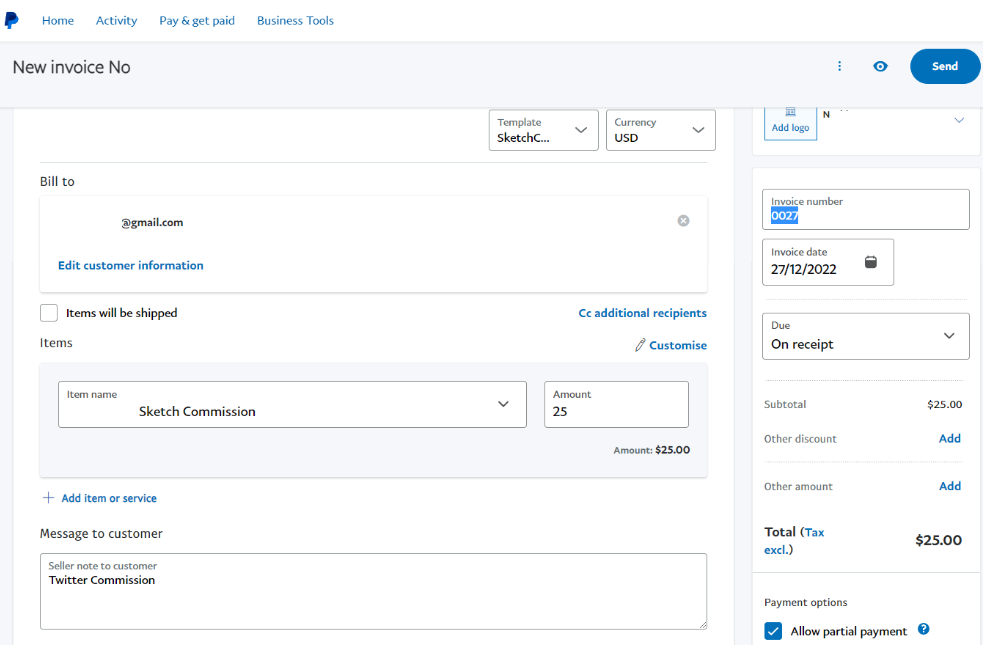This screenshot has height=645, width=984.
Task: Click the plus icon for Add item or service
Action: point(48,498)
